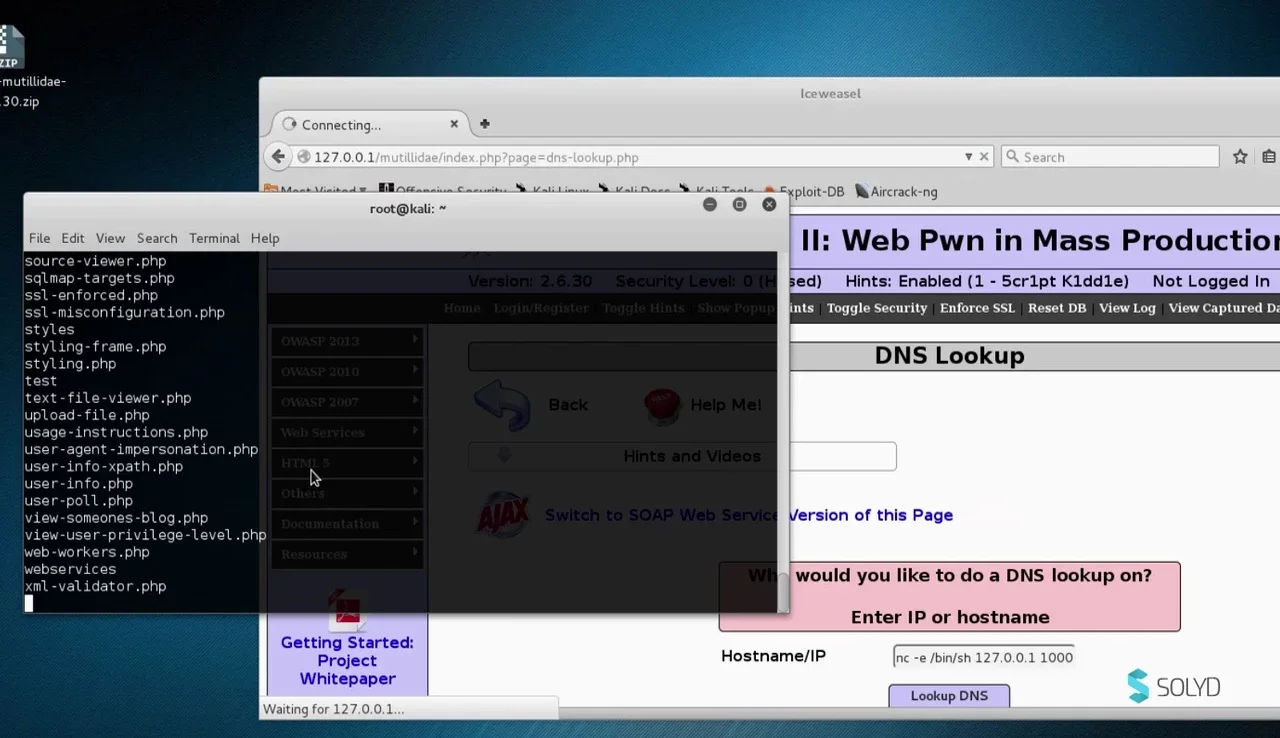Close the Connecting... tab
1280x738 pixels.
tap(454, 124)
